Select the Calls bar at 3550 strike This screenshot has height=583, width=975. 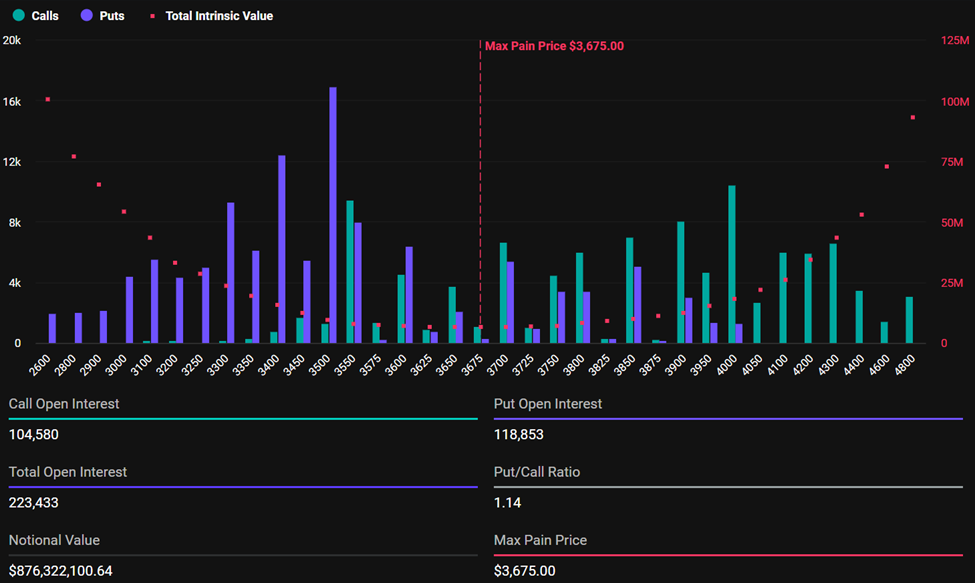(x=350, y=272)
